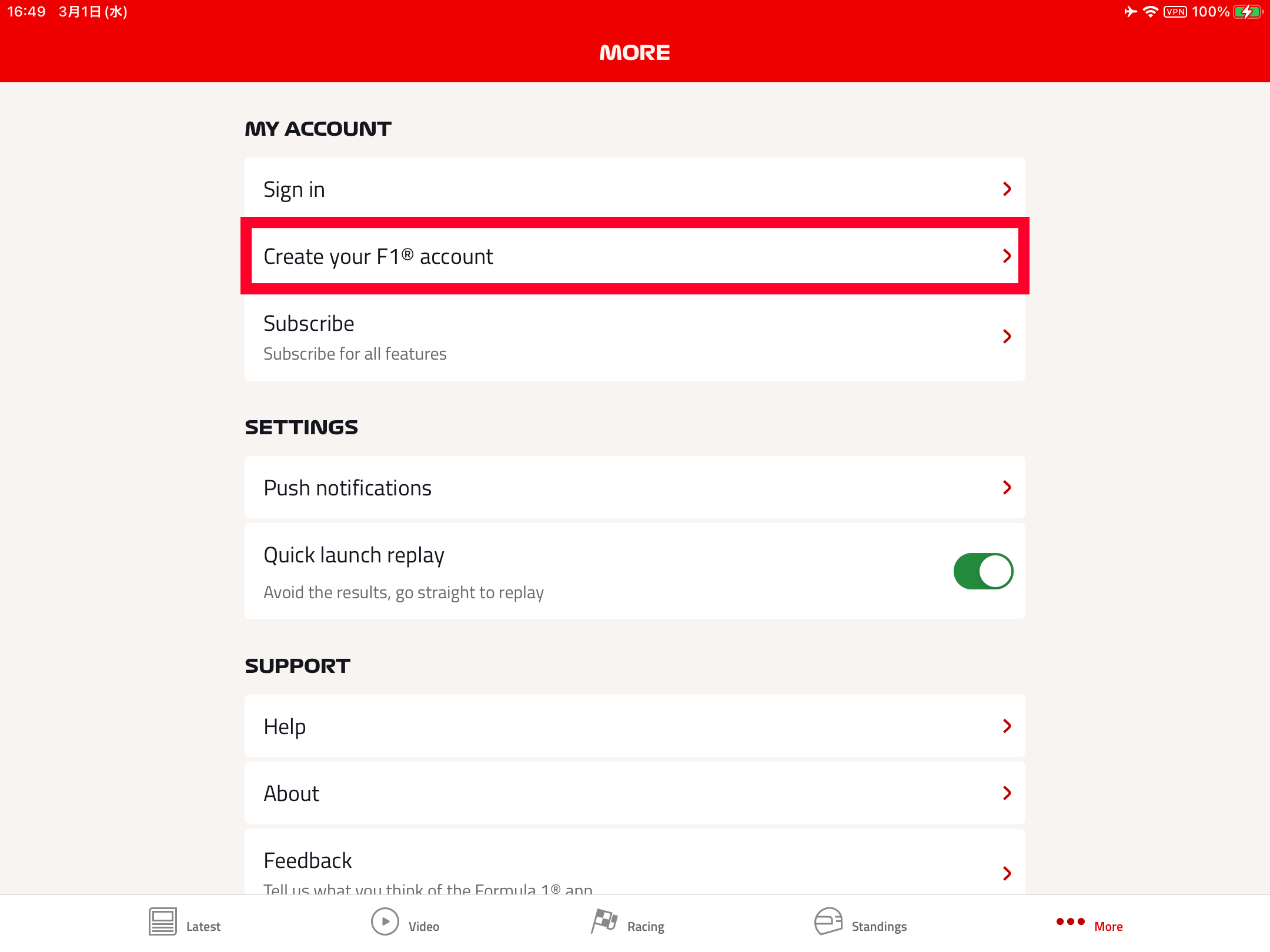This screenshot has height=952, width=1270.
Task: Tap the MY ACCOUNT section heading
Action: (318, 129)
